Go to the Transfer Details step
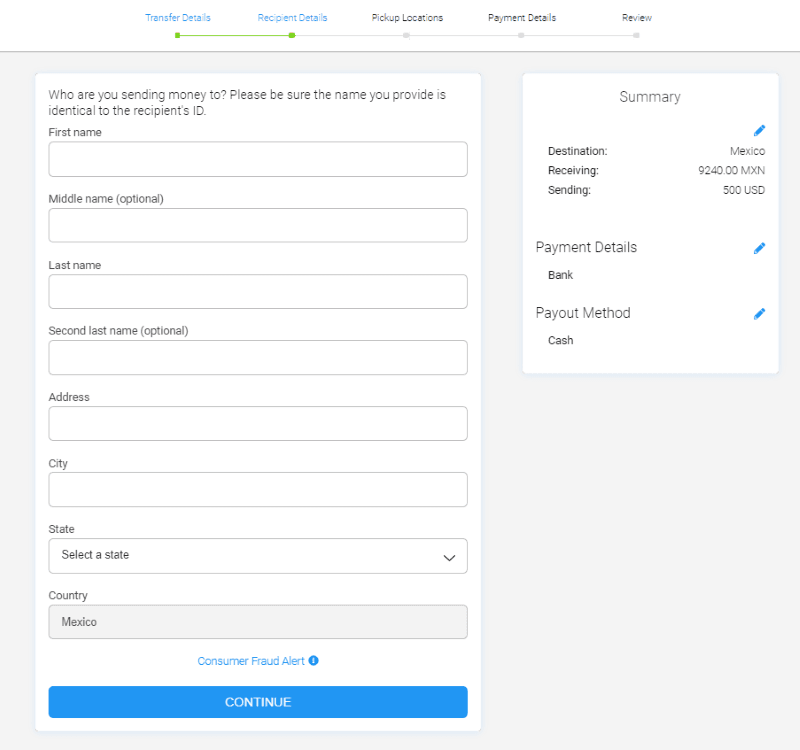This screenshot has width=800, height=750. click(x=177, y=18)
